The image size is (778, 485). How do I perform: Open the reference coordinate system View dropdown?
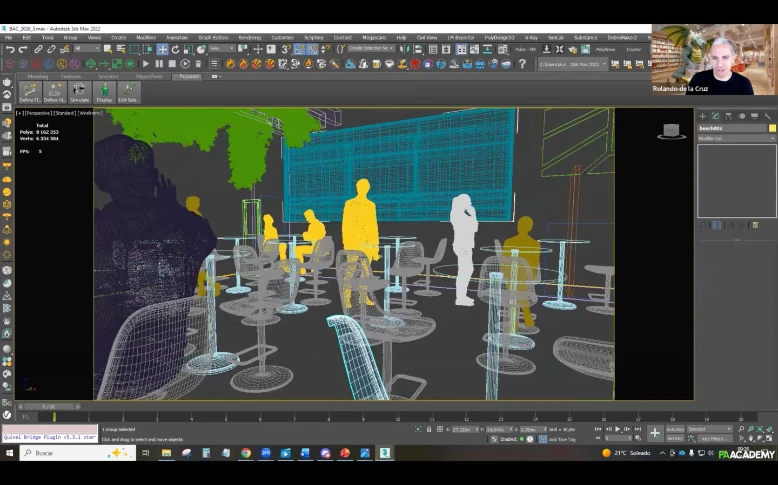pos(221,49)
